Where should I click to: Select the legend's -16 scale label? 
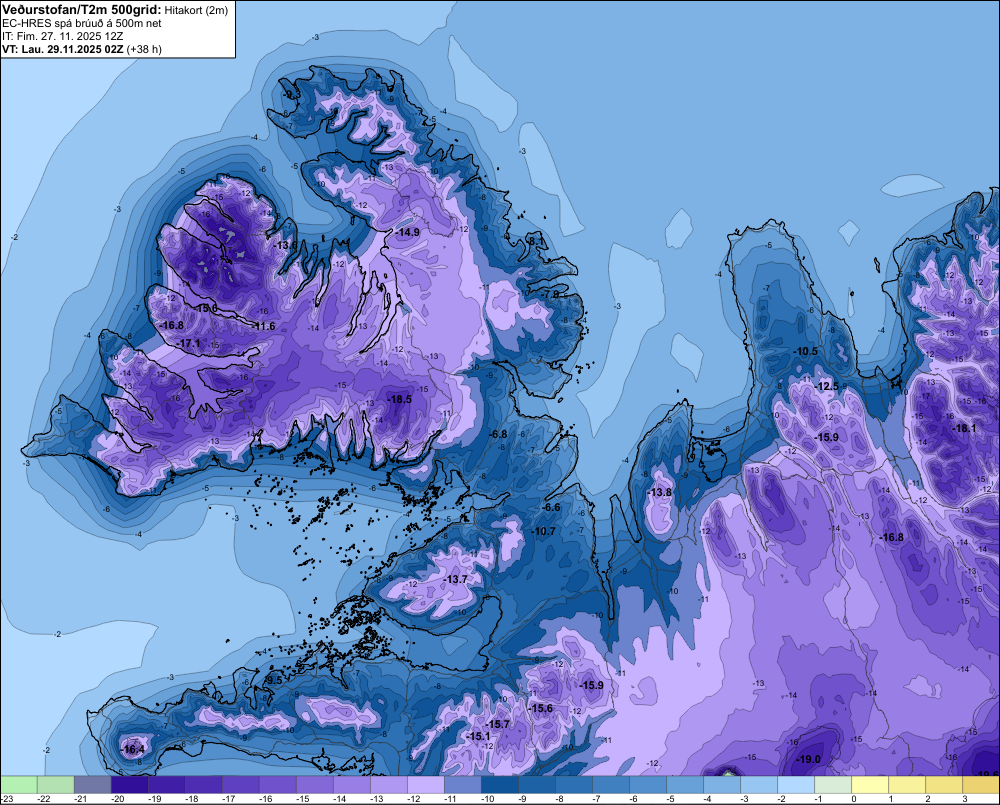[265, 799]
